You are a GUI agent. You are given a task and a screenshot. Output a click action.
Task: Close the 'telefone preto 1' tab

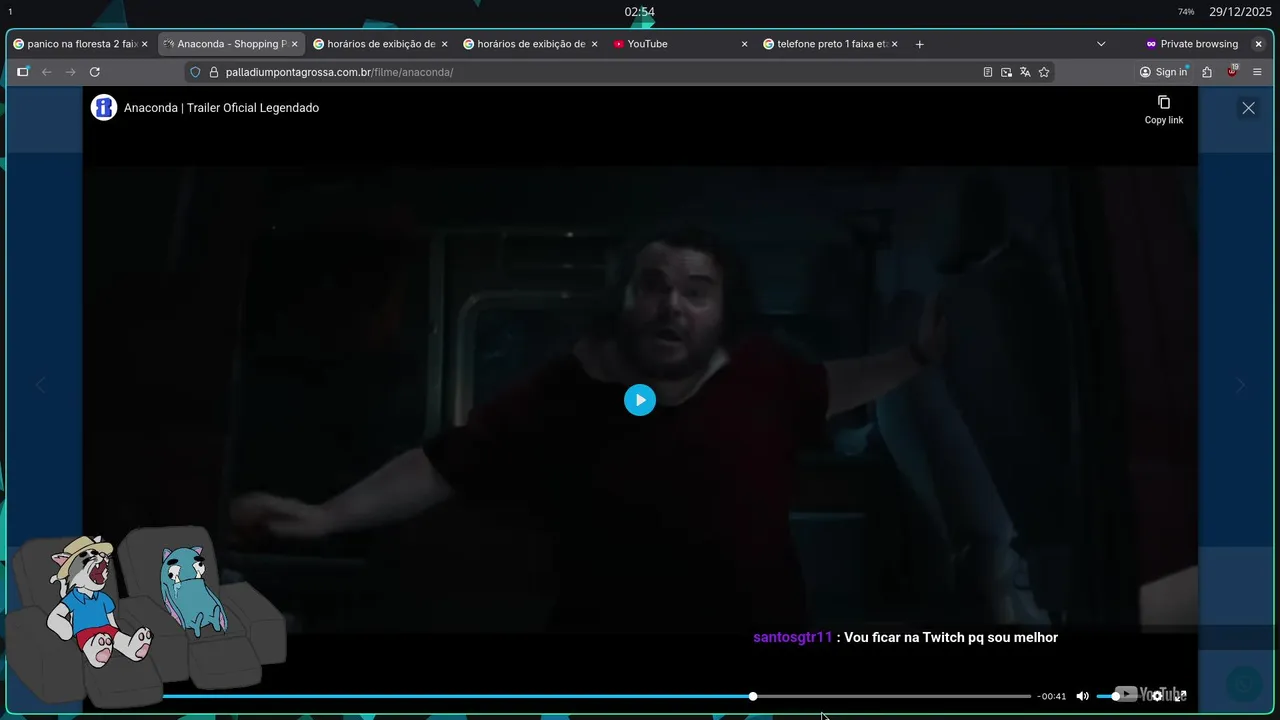pyautogui.click(x=894, y=44)
